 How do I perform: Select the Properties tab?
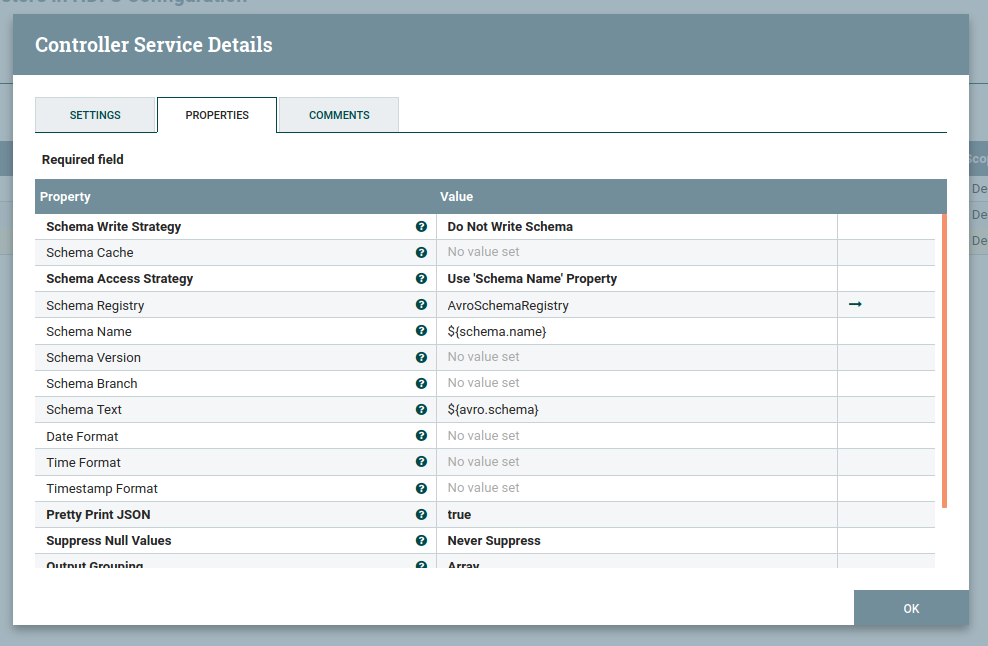tap(217, 115)
